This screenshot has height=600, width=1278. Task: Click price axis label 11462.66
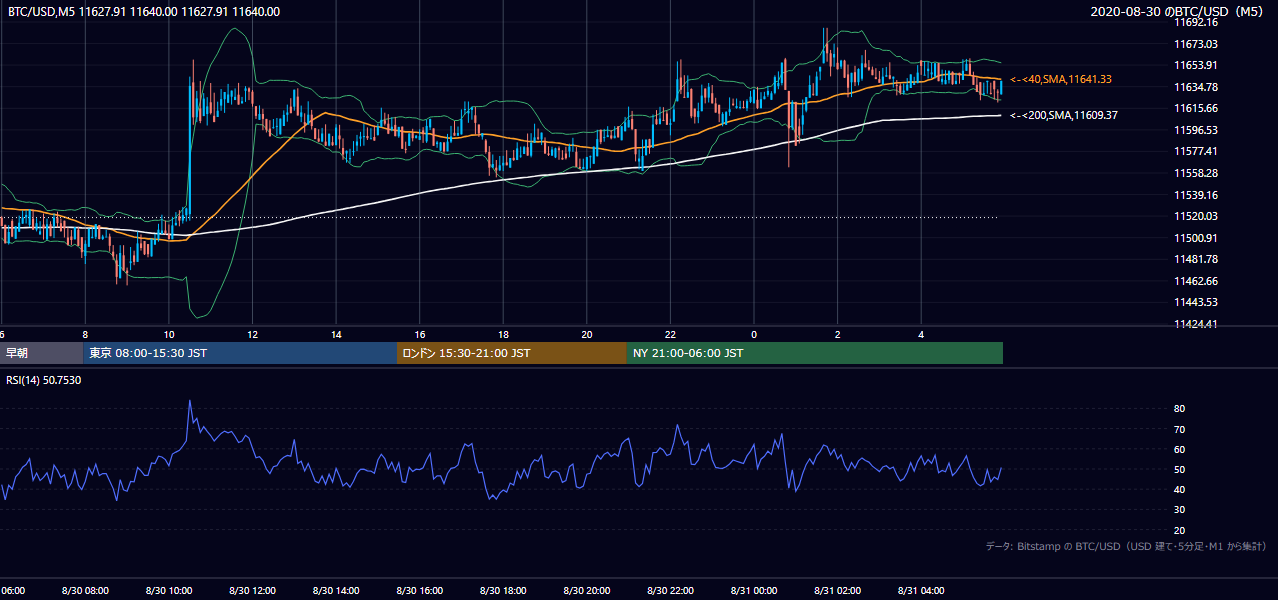[1196, 281]
